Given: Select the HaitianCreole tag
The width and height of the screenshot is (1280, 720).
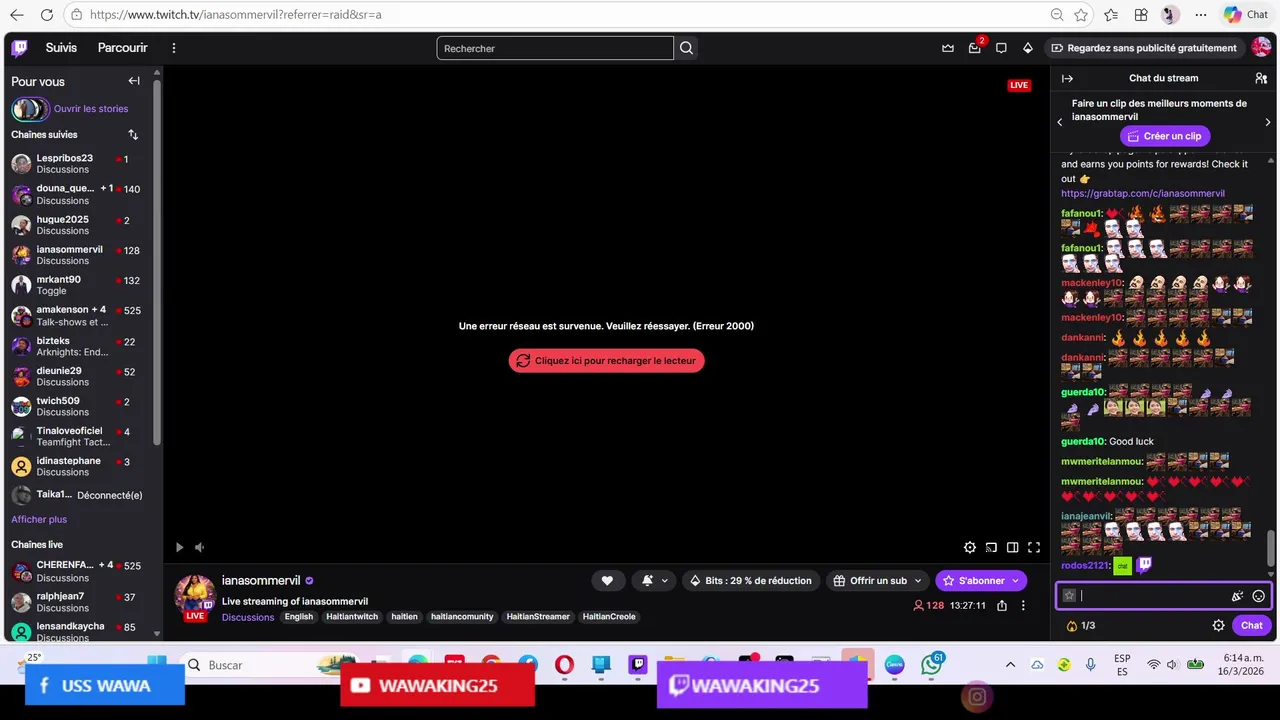Looking at the screenshot, I should coord(609,617).
